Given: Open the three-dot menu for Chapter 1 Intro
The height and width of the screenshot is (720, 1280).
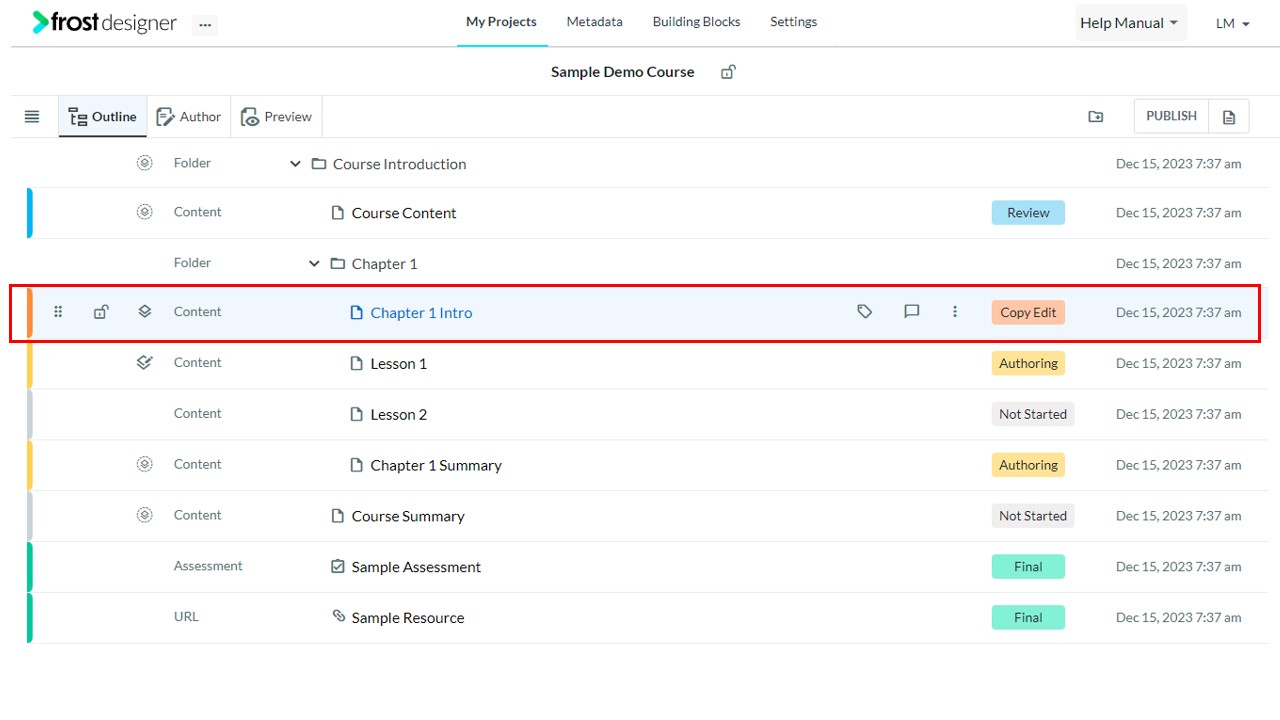Looking at the screenshot, I should click(x=955, y=312).
